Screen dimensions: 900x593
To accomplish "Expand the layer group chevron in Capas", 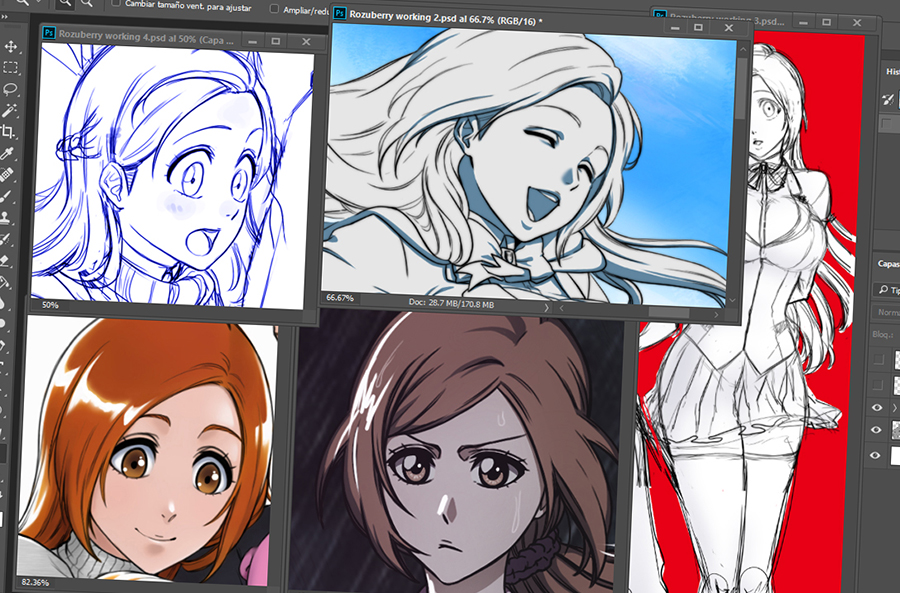I will tap(895, 408).
